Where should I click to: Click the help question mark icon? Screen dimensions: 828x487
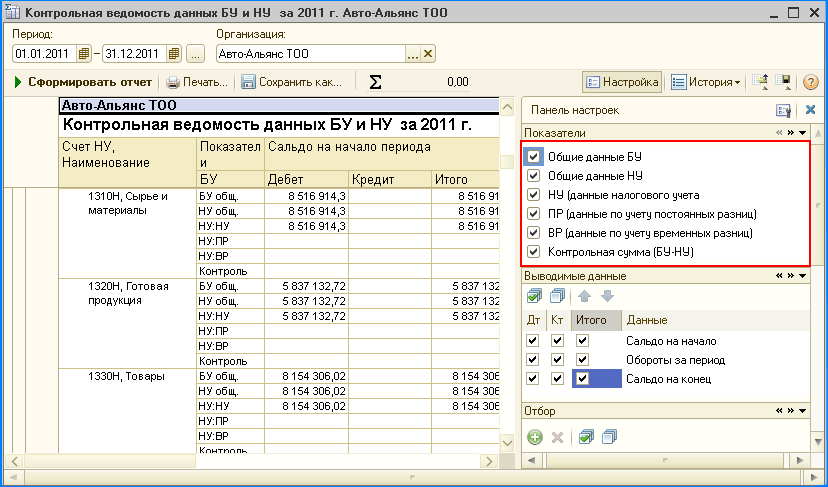(811, 82)
